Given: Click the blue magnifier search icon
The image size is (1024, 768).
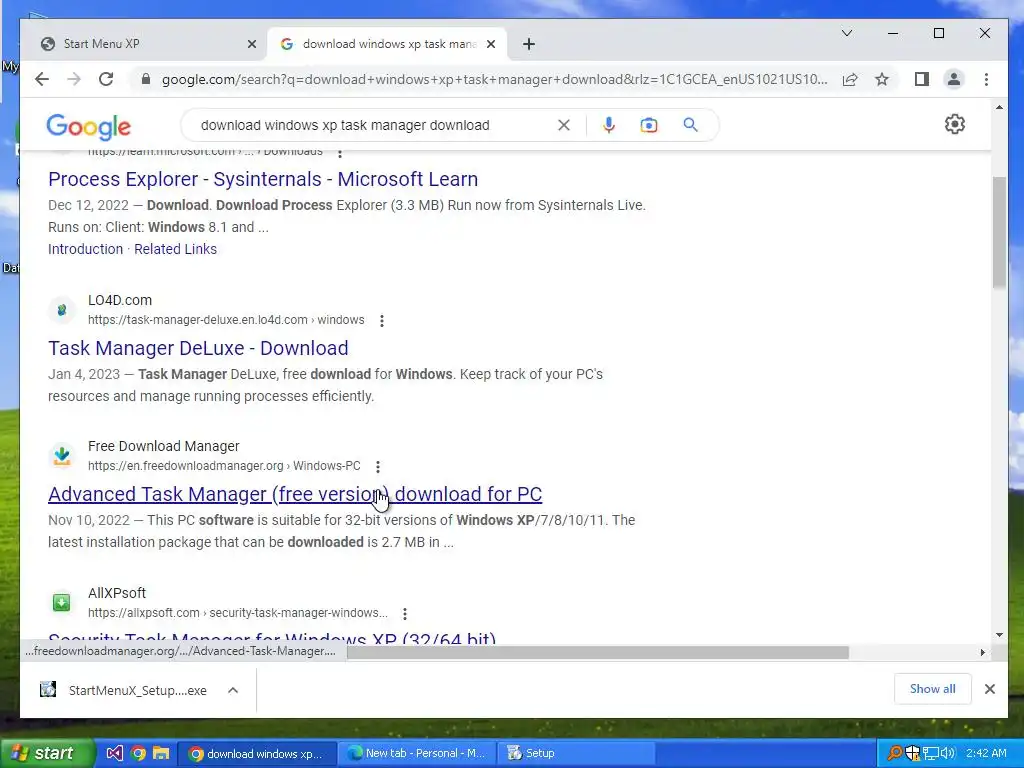Looking at the screenshot, I should pos(690,125).
